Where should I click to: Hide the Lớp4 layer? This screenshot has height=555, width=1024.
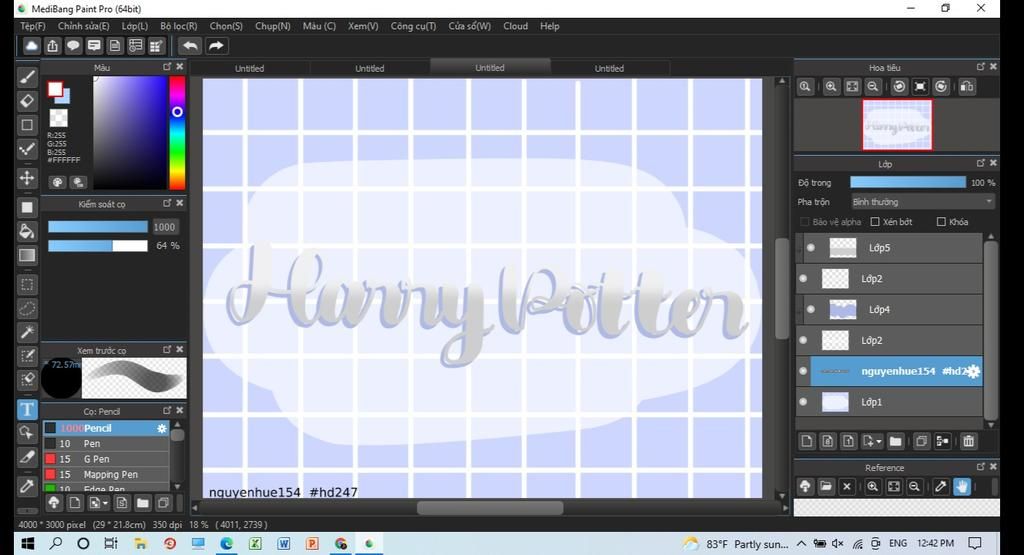[x=811, y=309]
